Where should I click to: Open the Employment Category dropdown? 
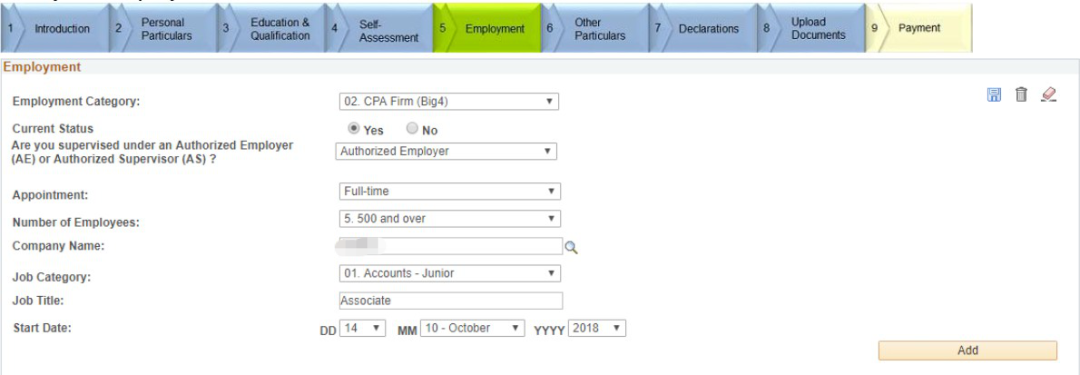click(x=448, y=101)
